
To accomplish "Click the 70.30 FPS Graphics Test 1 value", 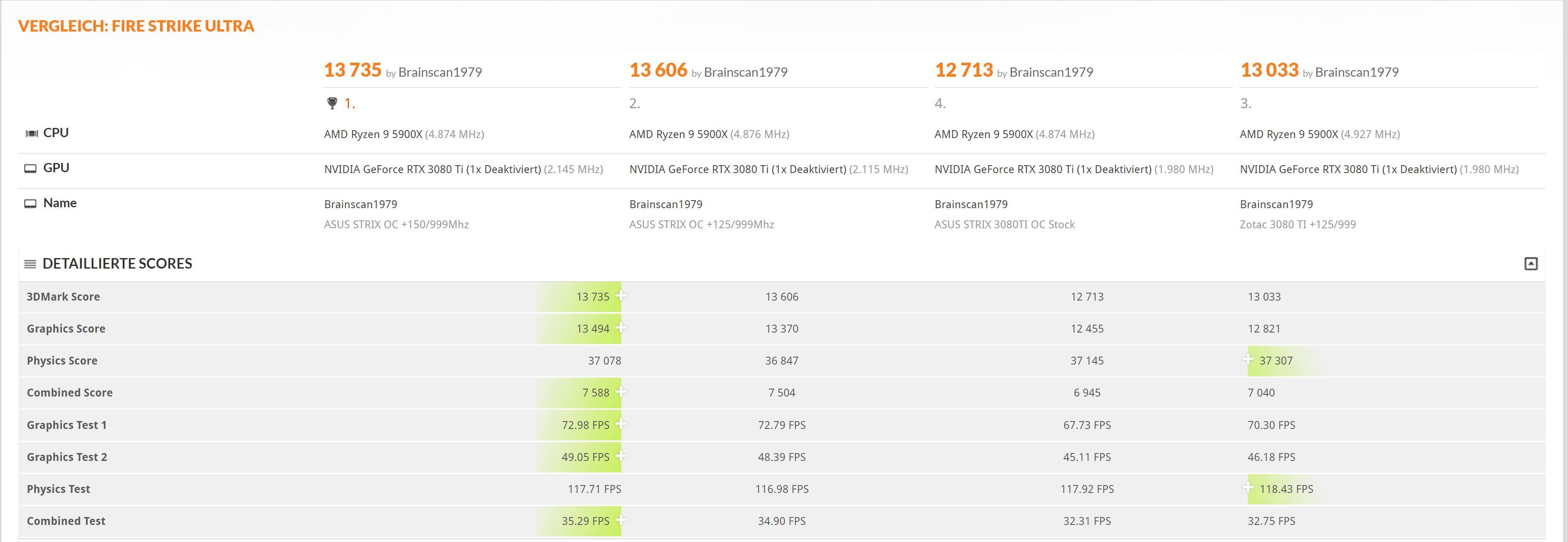I will pyautogui.click(x=1272, y=425).
